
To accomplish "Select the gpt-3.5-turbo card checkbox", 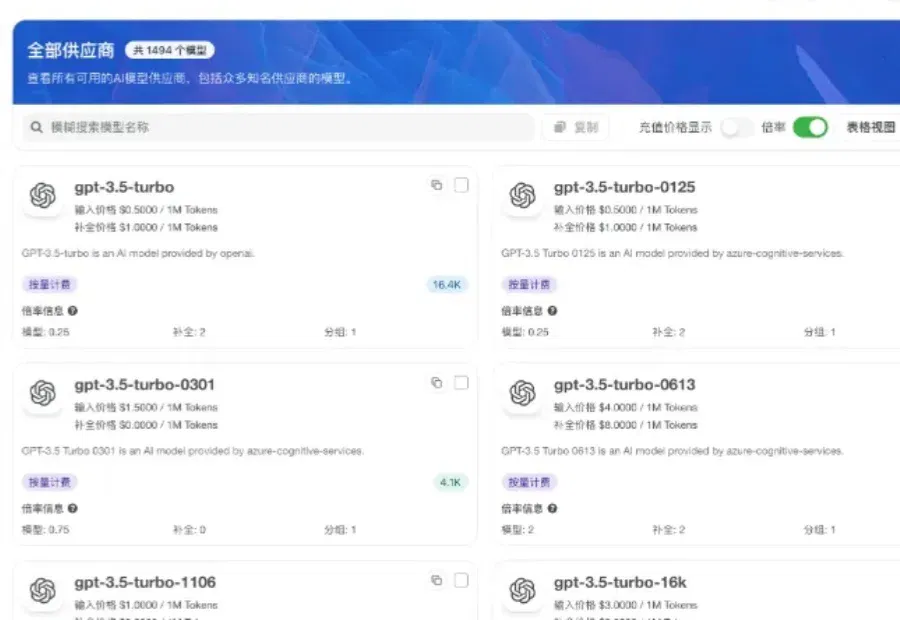I will pos(461,185).
